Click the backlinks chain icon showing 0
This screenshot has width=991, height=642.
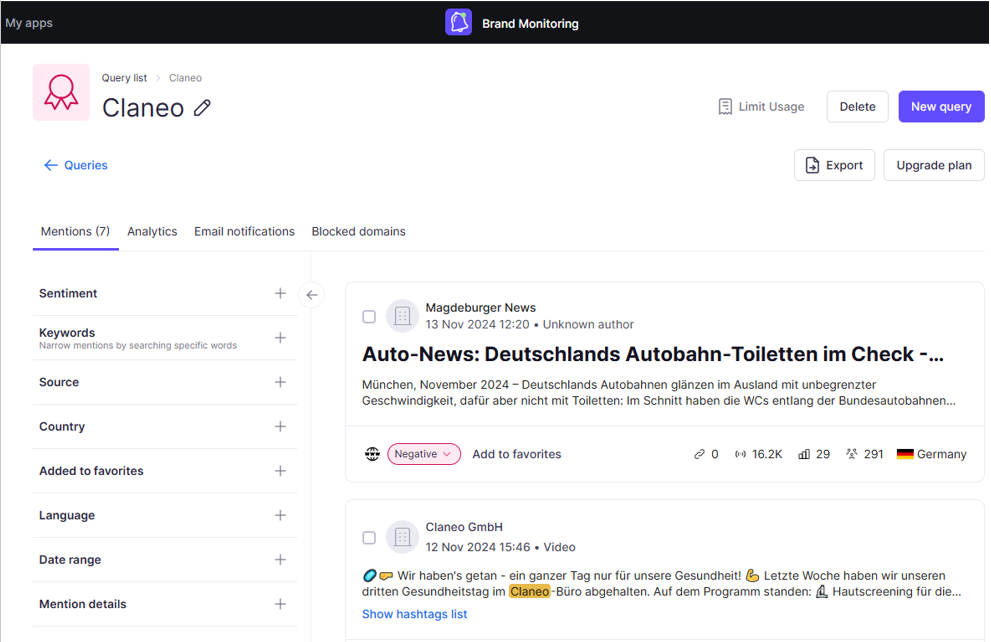pos(699,454)
